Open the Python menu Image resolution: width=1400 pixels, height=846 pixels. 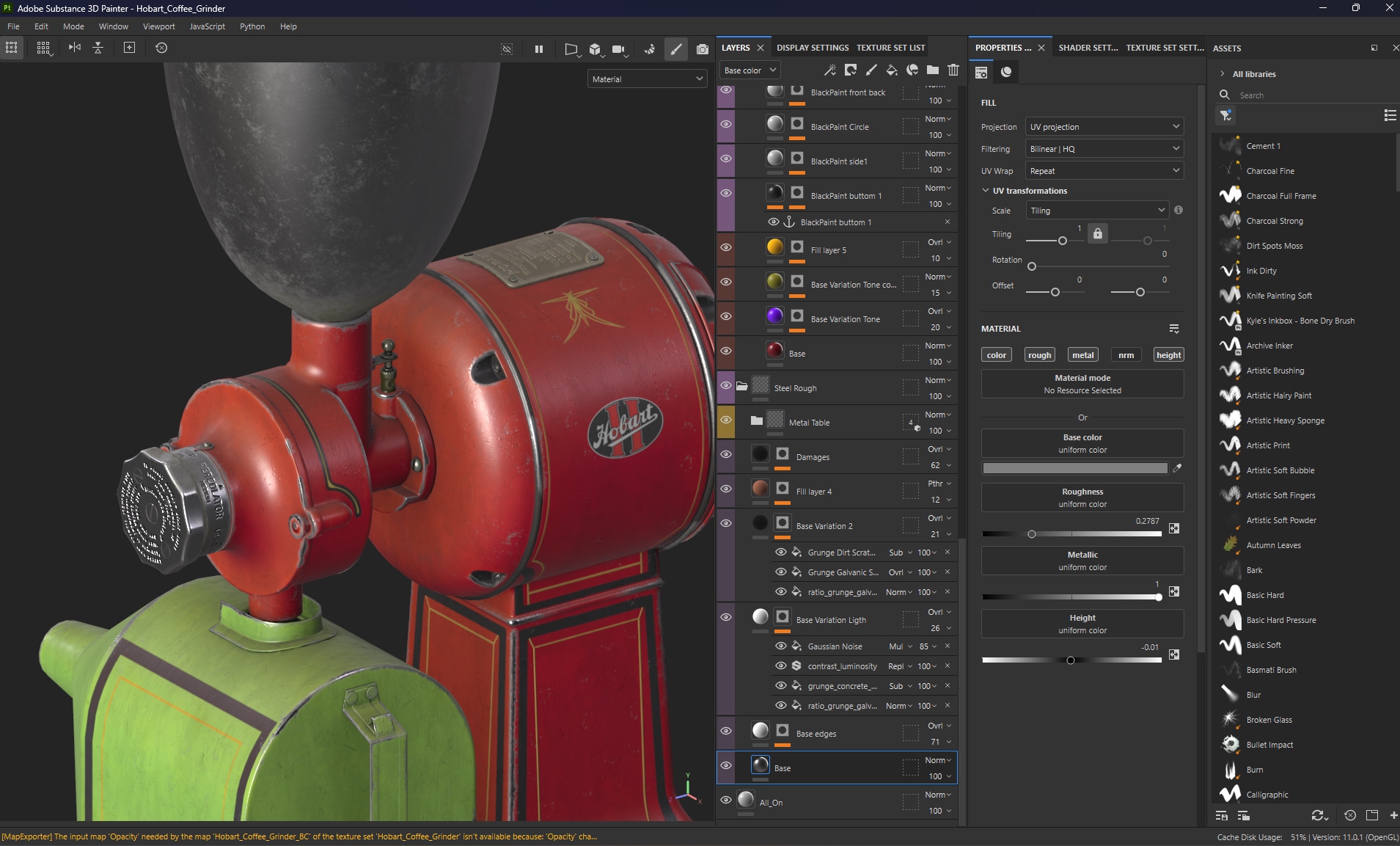coord(252,26)
